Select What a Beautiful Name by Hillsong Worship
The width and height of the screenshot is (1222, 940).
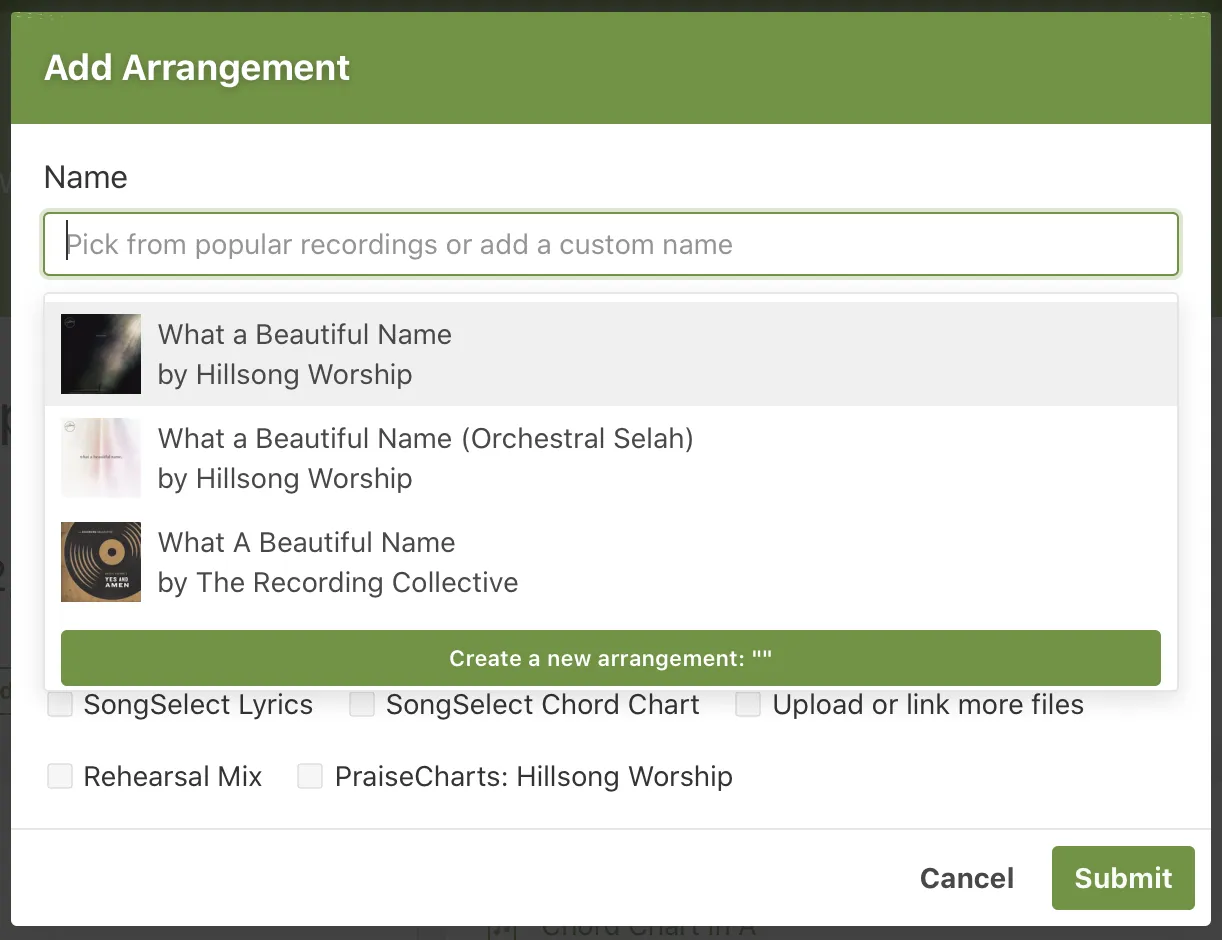tap(400, 354)
